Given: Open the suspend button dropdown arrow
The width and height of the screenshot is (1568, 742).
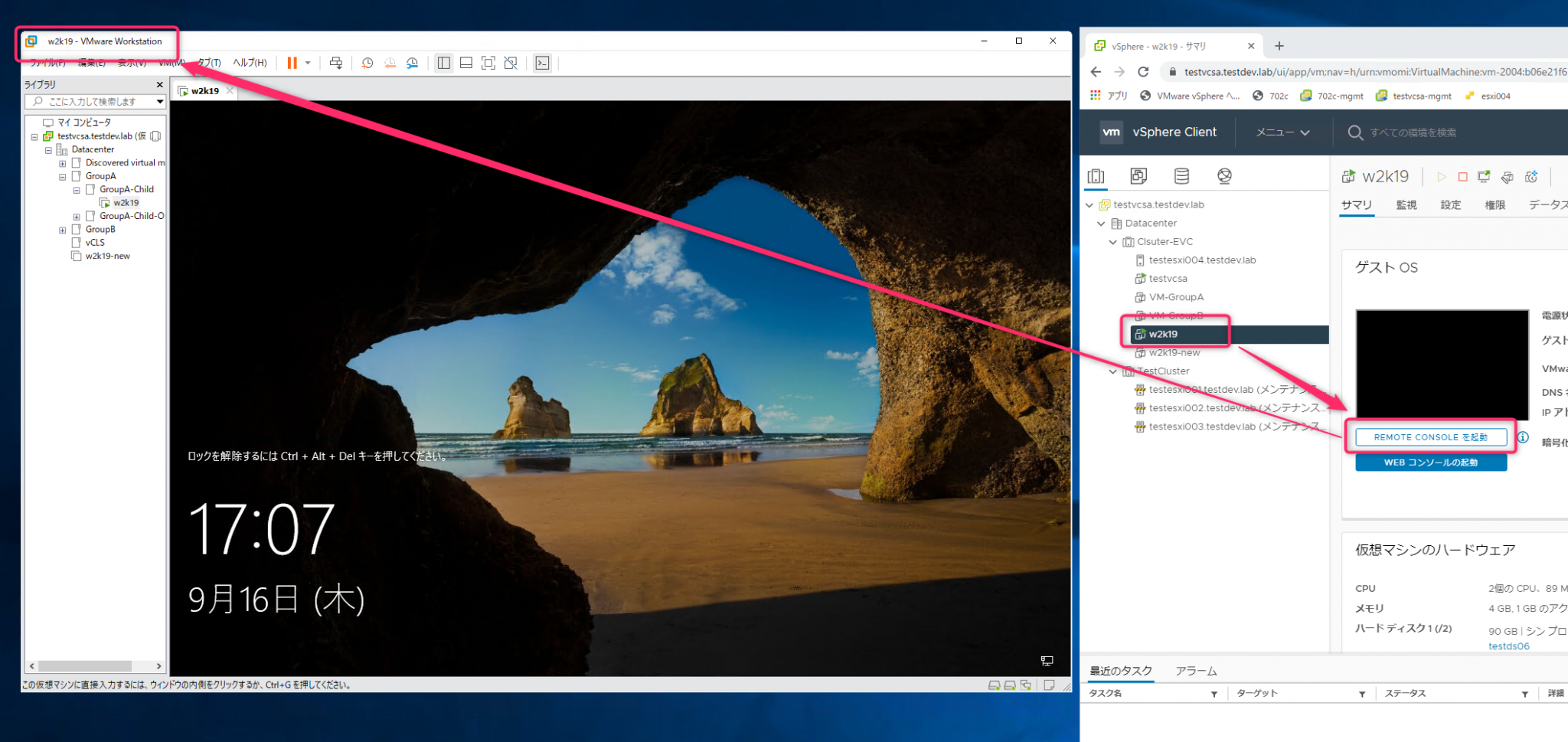Looking at the screenshot, I should pos(309,63).
